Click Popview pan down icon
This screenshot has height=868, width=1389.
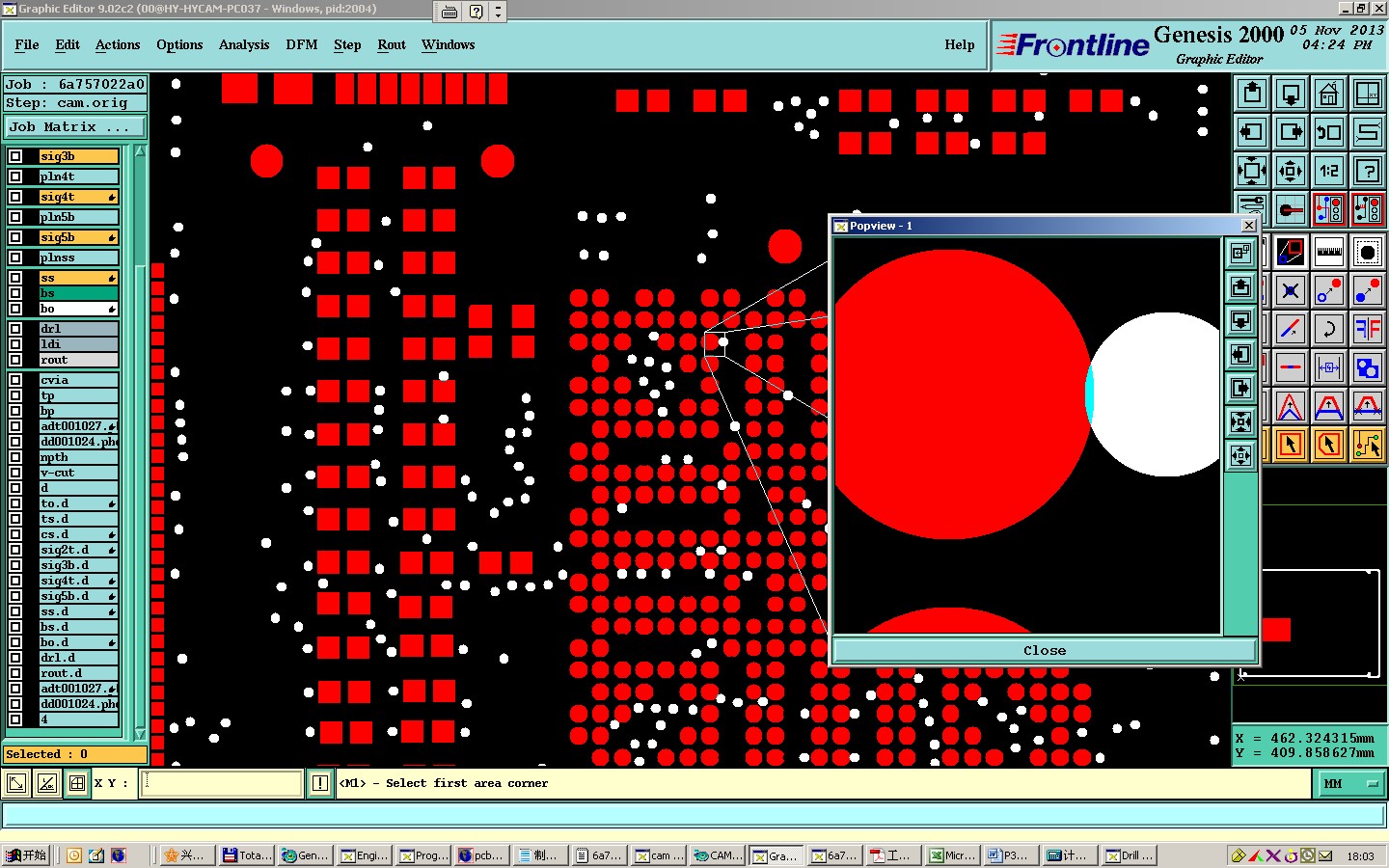click(x=1240, y=321)
